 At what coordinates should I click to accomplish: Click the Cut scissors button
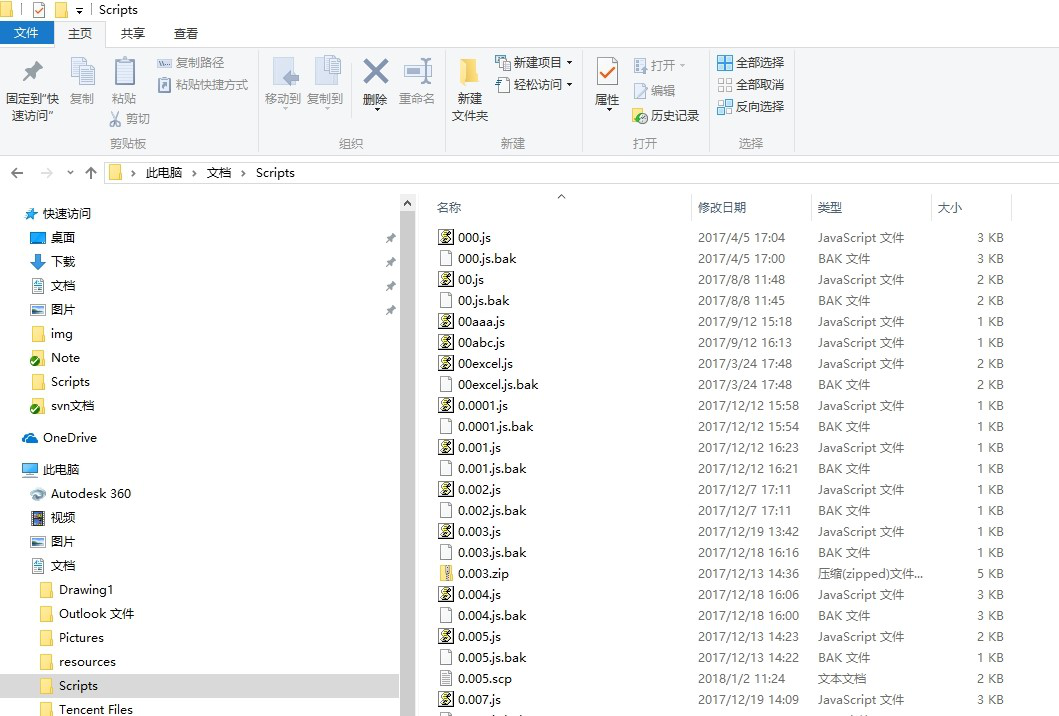click(x=130, y=119)
